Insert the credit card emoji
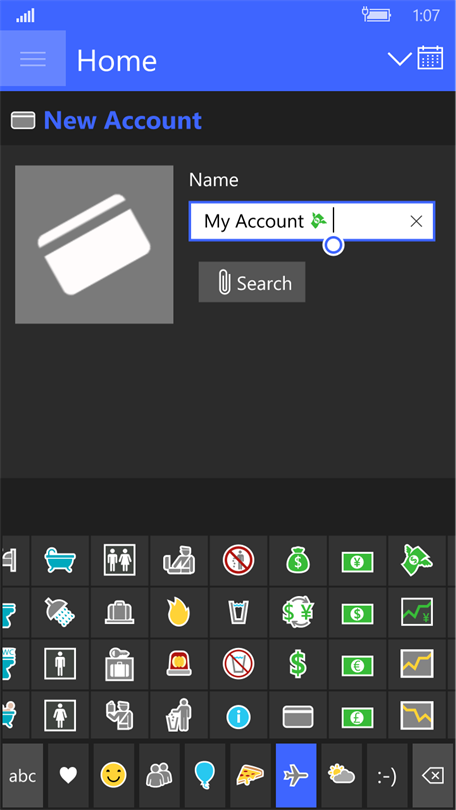The height and width of the screenshot is (810, 456). coord(298,716)
